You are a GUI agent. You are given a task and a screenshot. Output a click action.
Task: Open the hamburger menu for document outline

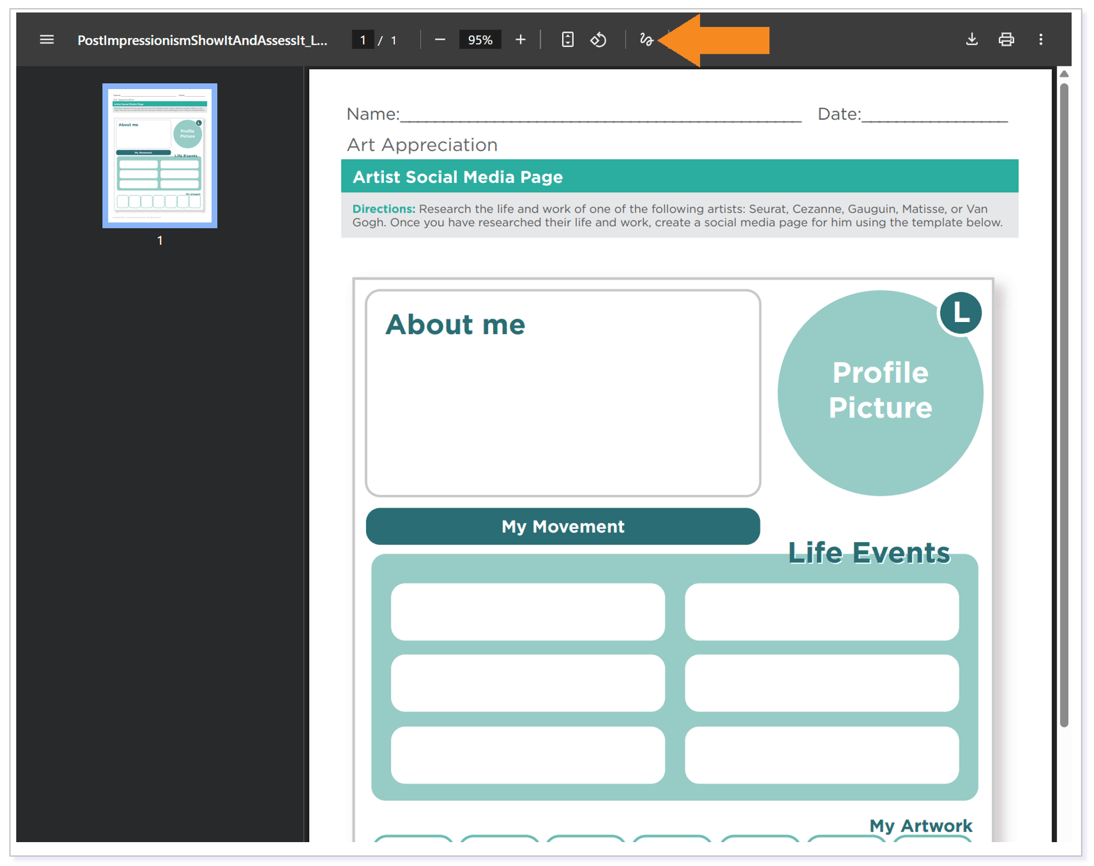46,39
